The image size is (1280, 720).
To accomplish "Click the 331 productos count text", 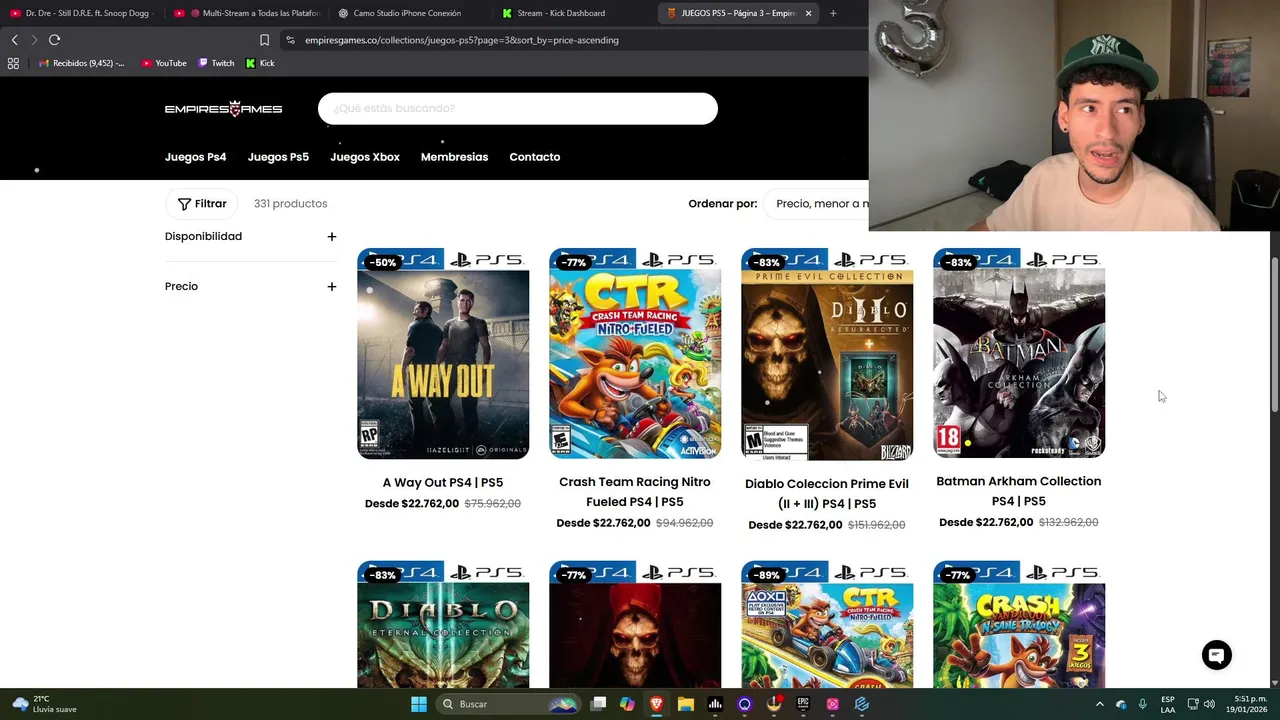I will (291, 204).
